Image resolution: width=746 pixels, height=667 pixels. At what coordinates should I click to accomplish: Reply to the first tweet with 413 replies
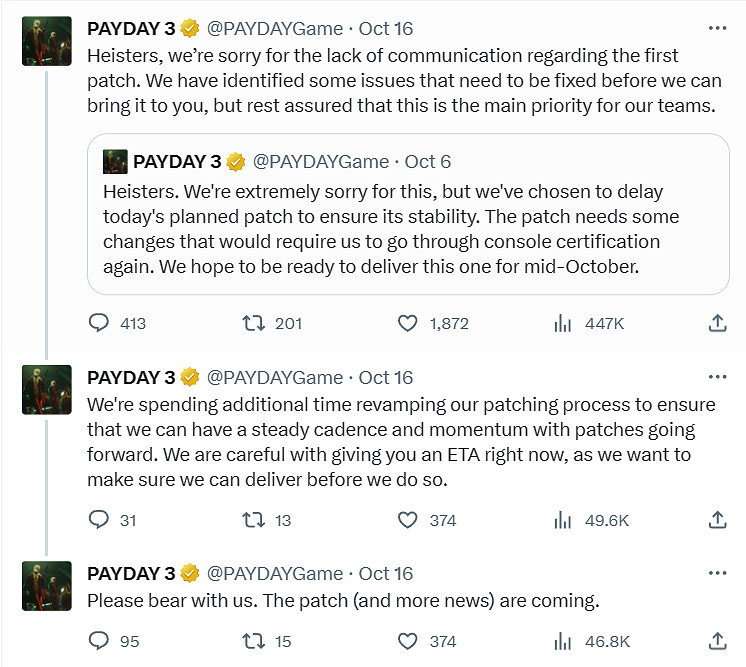99,323
